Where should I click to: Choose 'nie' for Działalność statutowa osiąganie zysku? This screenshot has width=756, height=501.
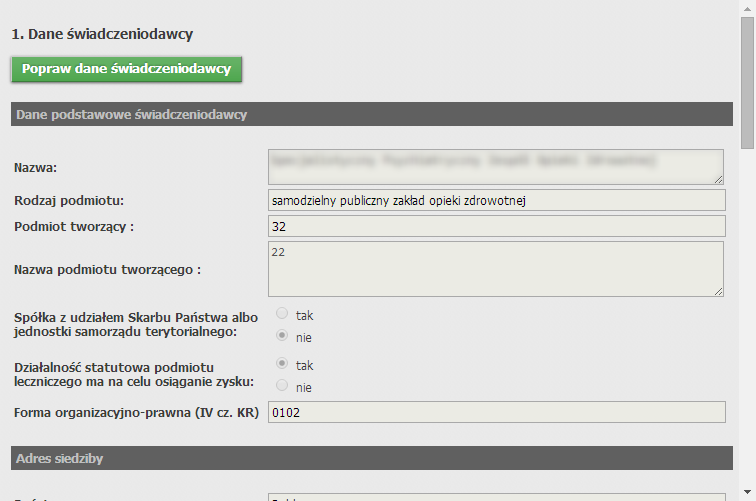coord(283,386)
